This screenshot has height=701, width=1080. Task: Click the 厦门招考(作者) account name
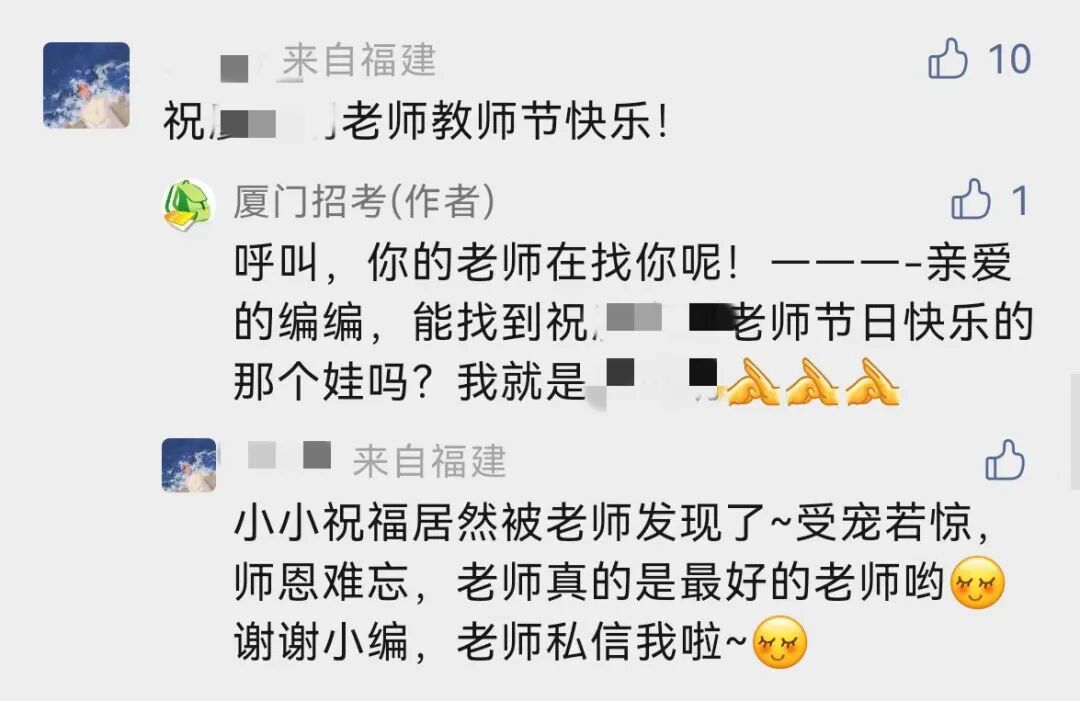click(x=364, y=202)
